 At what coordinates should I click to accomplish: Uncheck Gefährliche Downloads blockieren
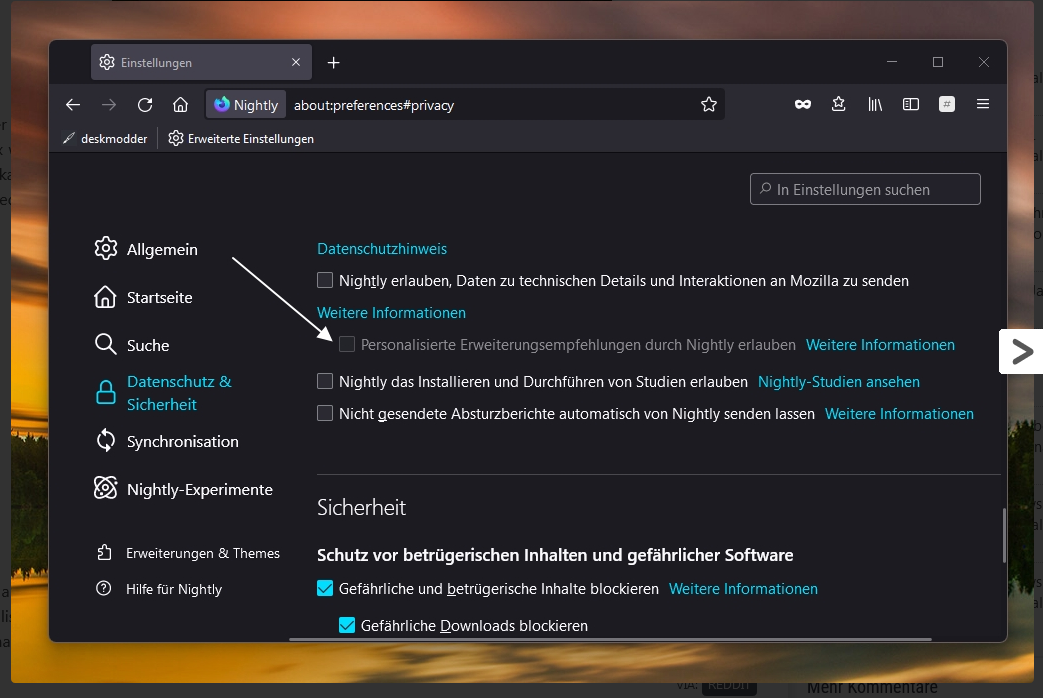coord(347,626)
